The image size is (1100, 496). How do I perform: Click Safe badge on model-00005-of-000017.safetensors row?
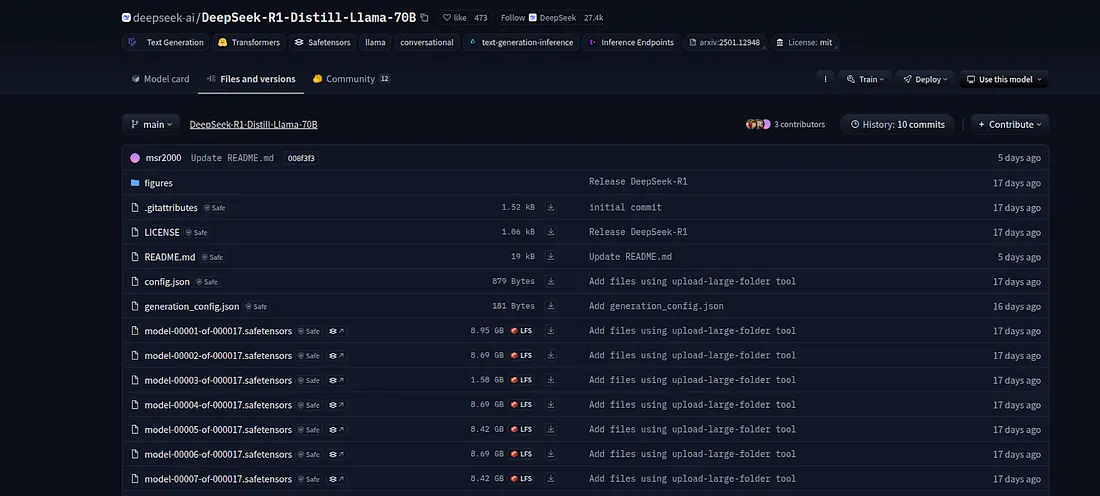point(309,429)
